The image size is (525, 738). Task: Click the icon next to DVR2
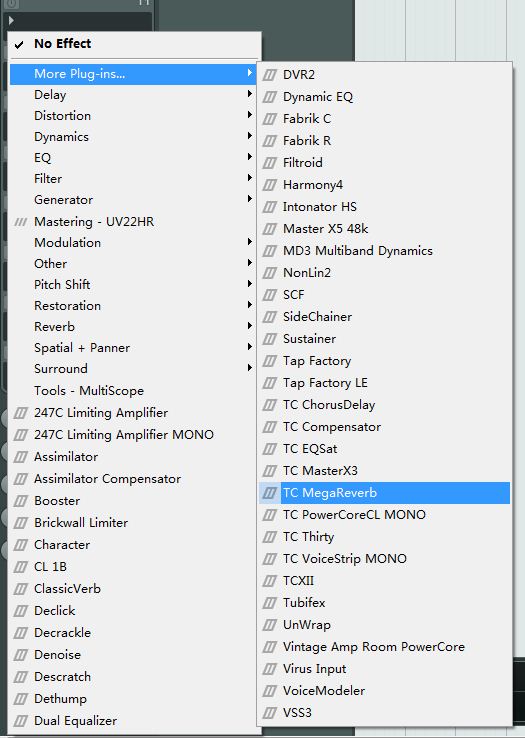pyautogui.click(x=269, y=74)
